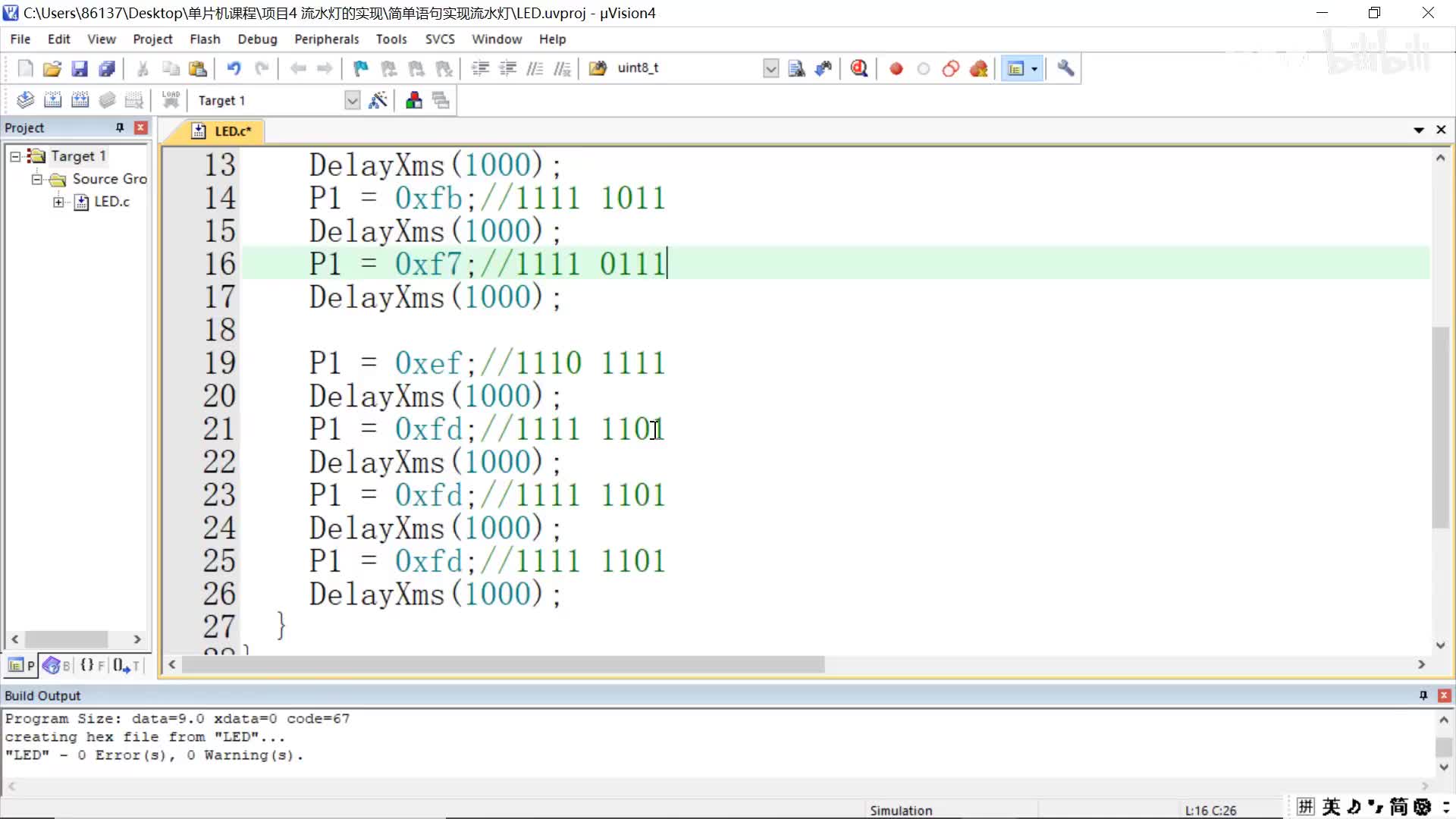Translate the current file
1456x819 pixels.
point(25,100)
